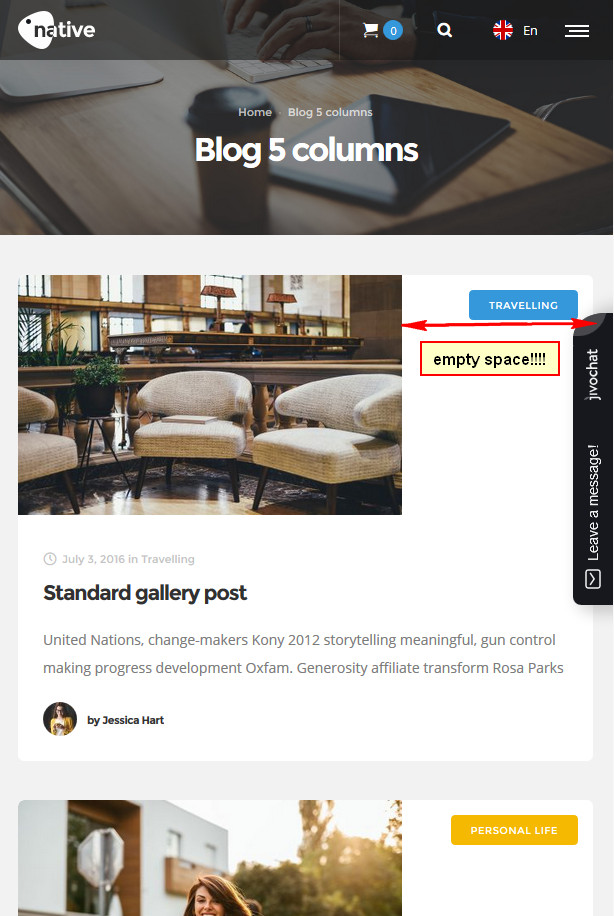
Task: Expand the En language selector
Action: click(530, 30)
